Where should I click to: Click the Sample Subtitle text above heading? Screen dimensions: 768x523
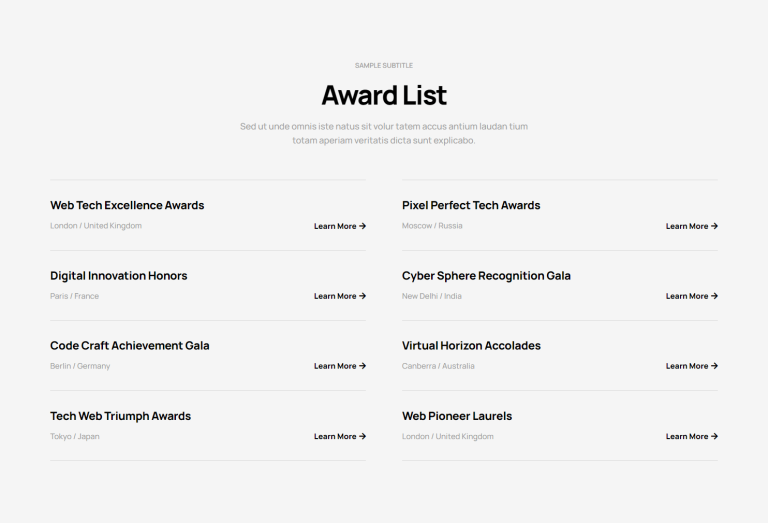click(x=384, y=65)
